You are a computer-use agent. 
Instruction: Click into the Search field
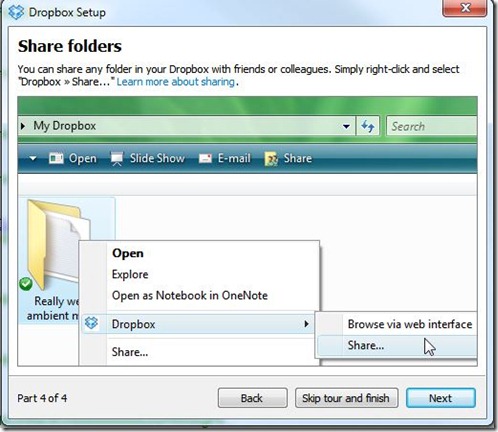coord(432,126)
